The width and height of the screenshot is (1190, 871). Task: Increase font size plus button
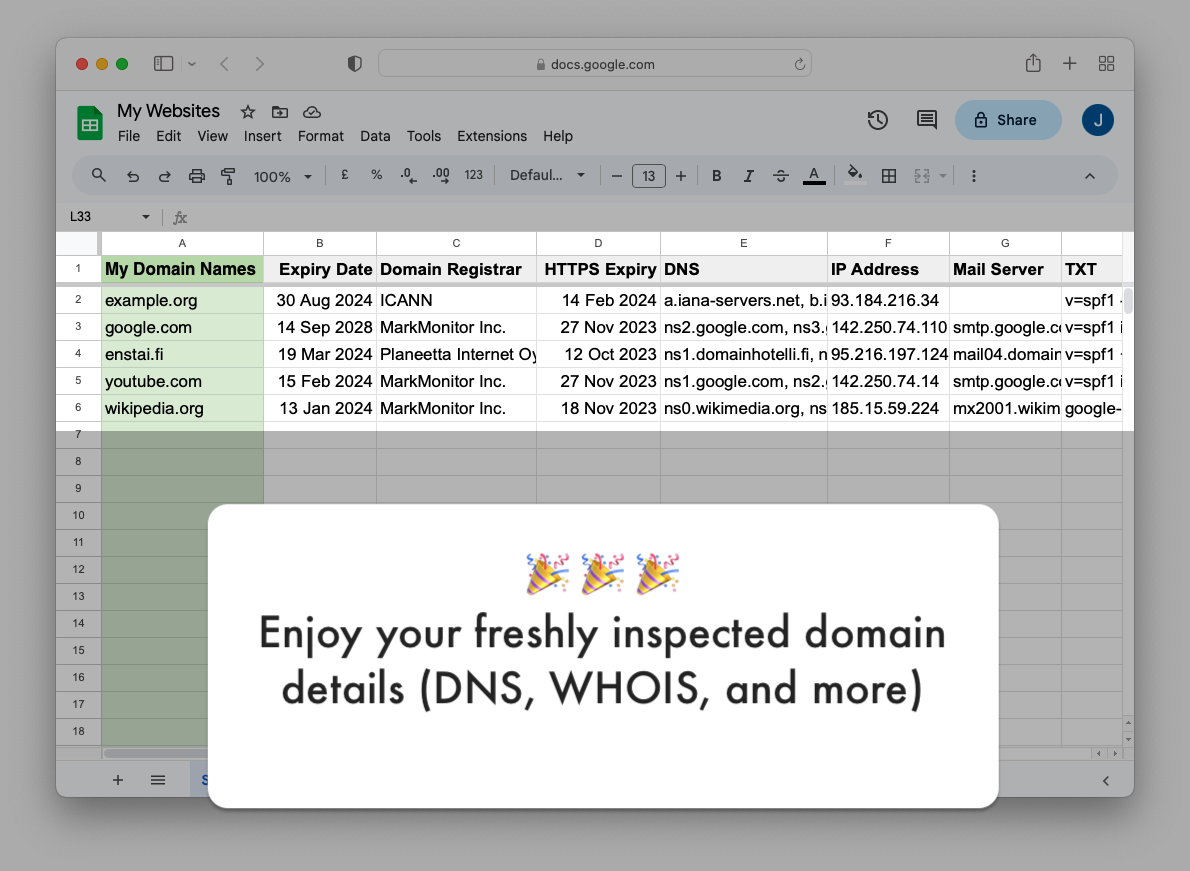pos(681,176)
